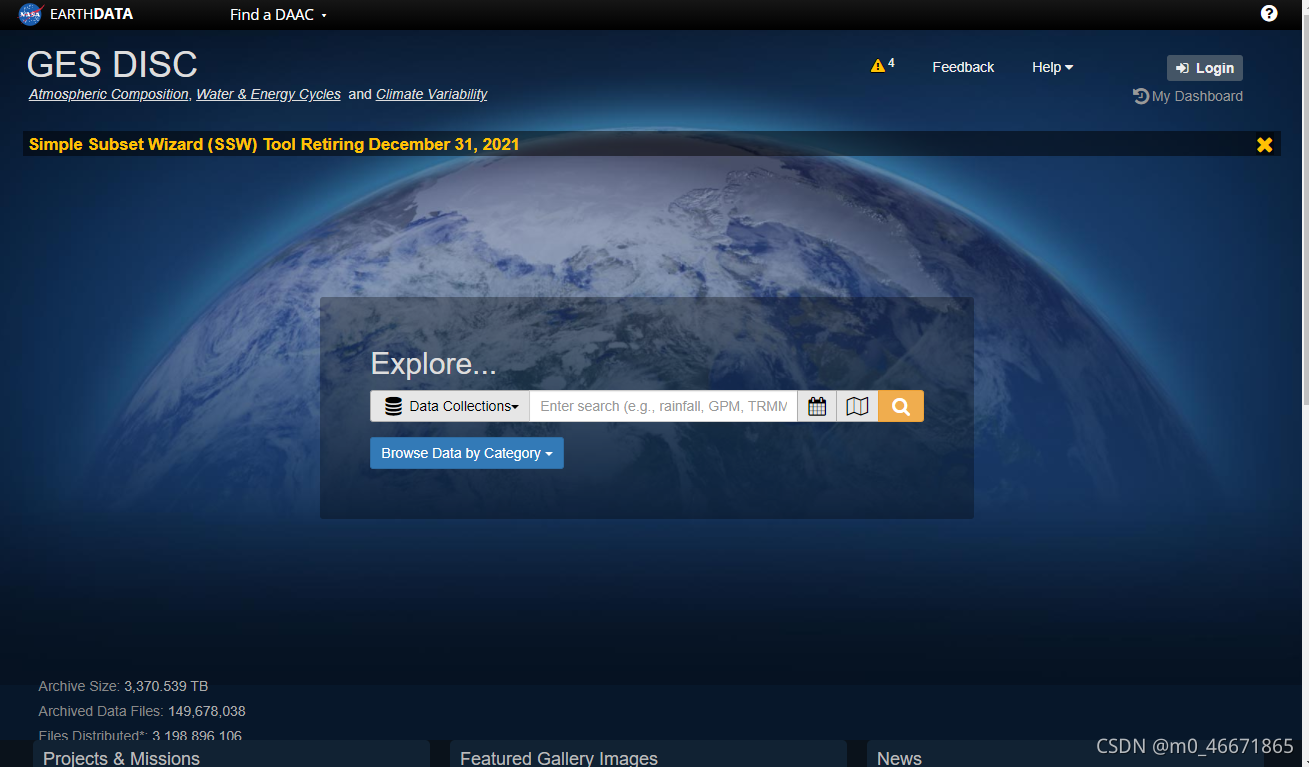1309x767 pixels.
Task: Open the calendar date range picker
Action: click(x=817, y=406)
